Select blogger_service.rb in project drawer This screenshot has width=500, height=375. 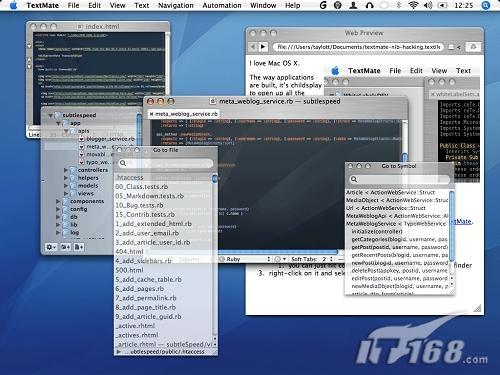(x=110, y=139)
